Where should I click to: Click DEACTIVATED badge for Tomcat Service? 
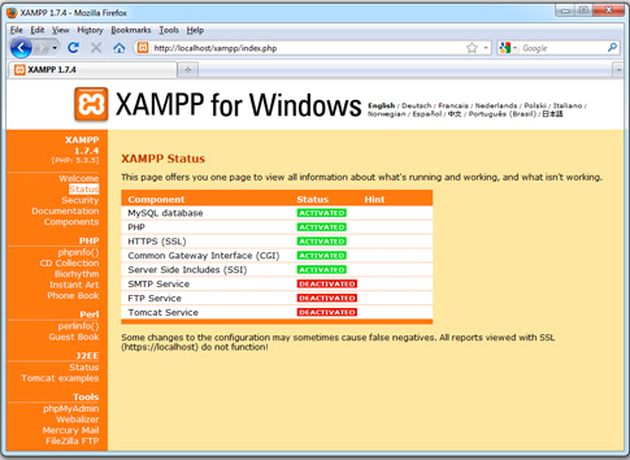tap(327, 312)
